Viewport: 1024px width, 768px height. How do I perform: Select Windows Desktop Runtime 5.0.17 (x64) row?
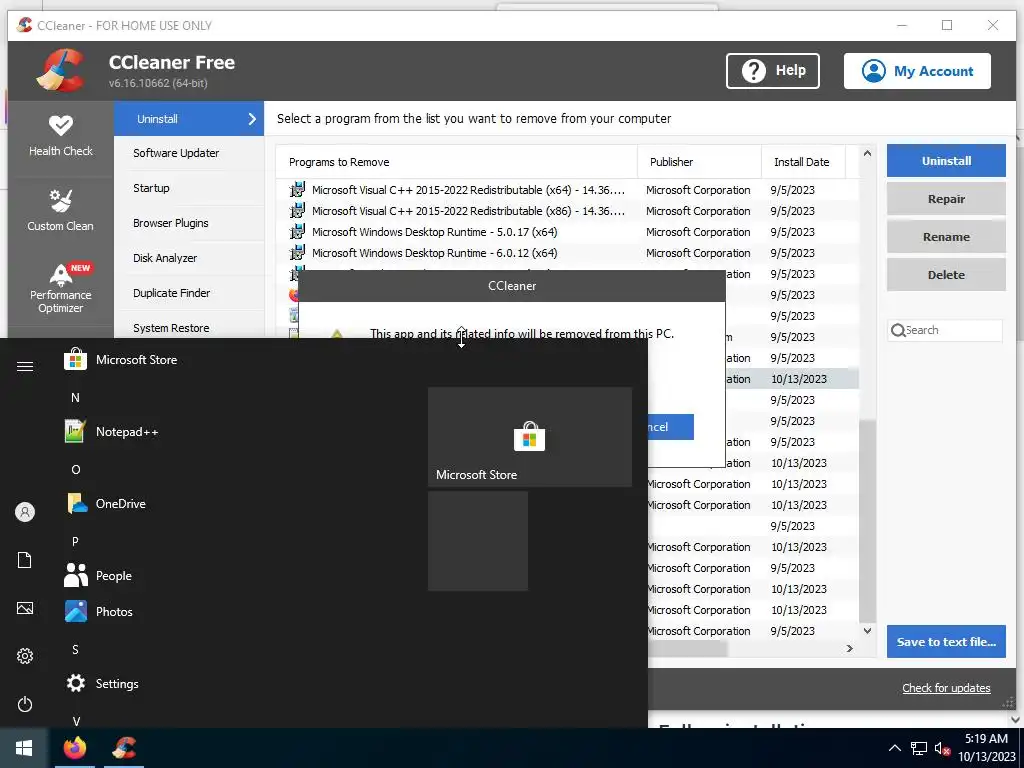click(567, 232)
